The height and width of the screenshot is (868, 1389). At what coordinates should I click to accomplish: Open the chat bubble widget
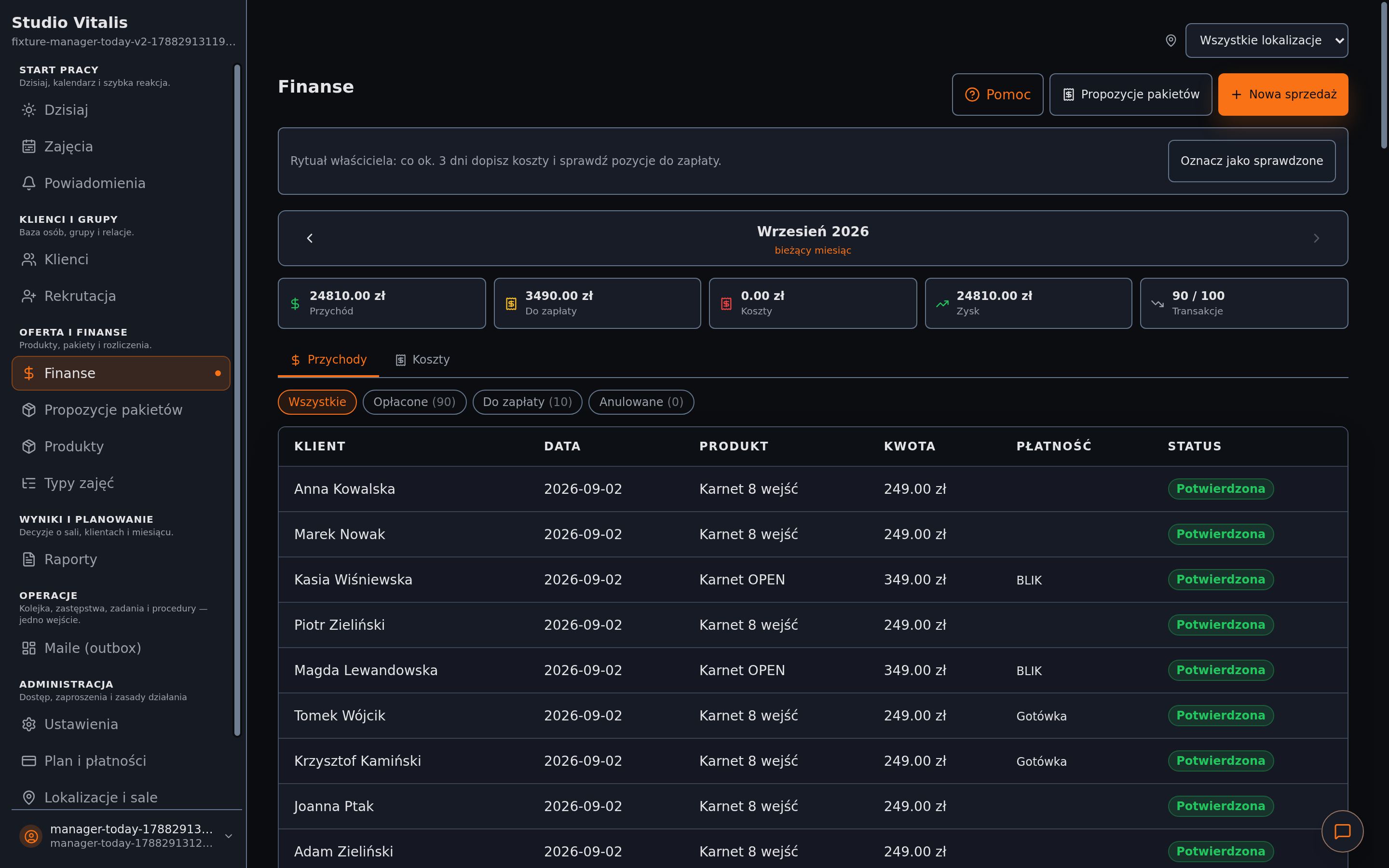1342,831
